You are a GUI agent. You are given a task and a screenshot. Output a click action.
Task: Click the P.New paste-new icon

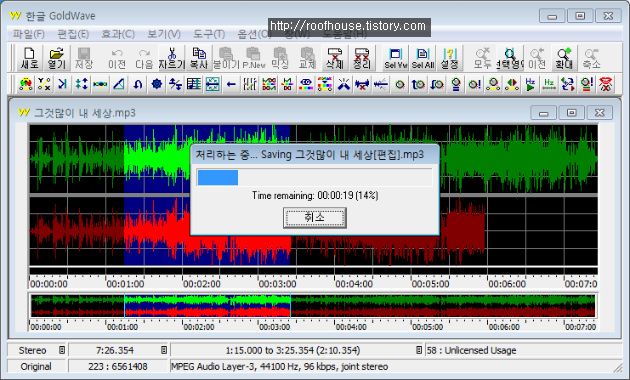[x=253, y=58]
